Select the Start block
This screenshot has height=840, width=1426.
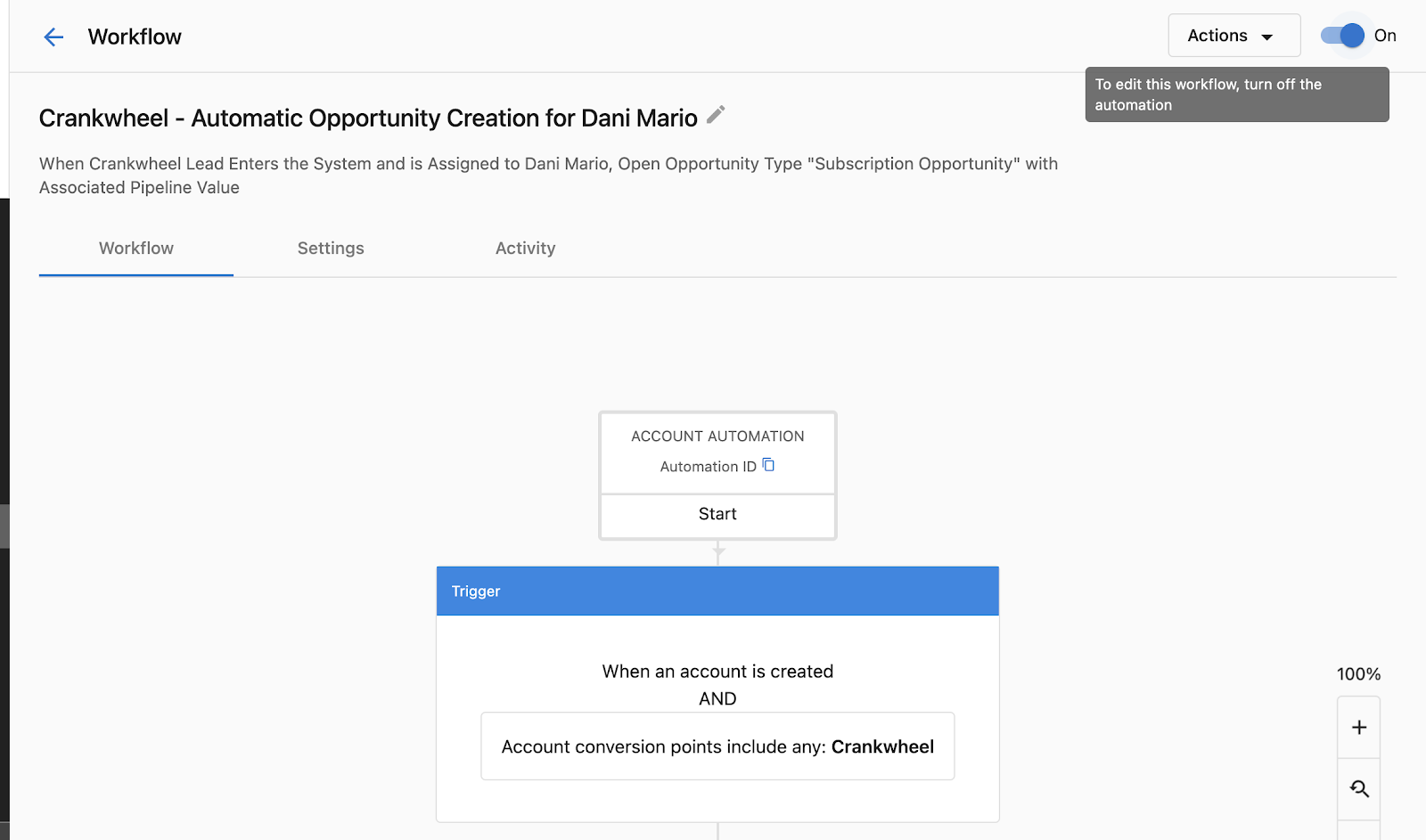(x=717, y=515)
